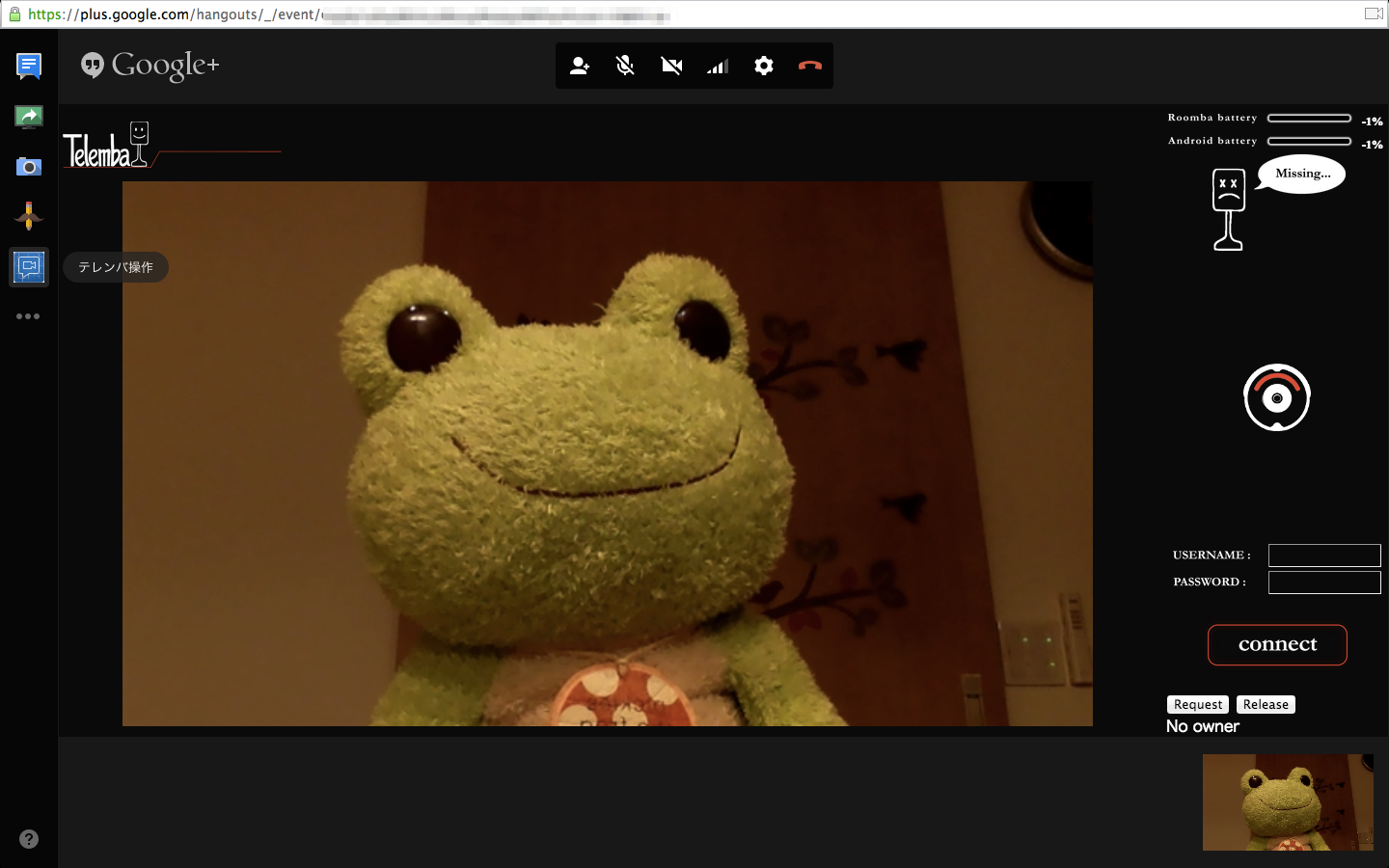This screenshot has height=868, width=1389.
Task: Open bandwidth signal bars icon
Action: click(718, 66)
